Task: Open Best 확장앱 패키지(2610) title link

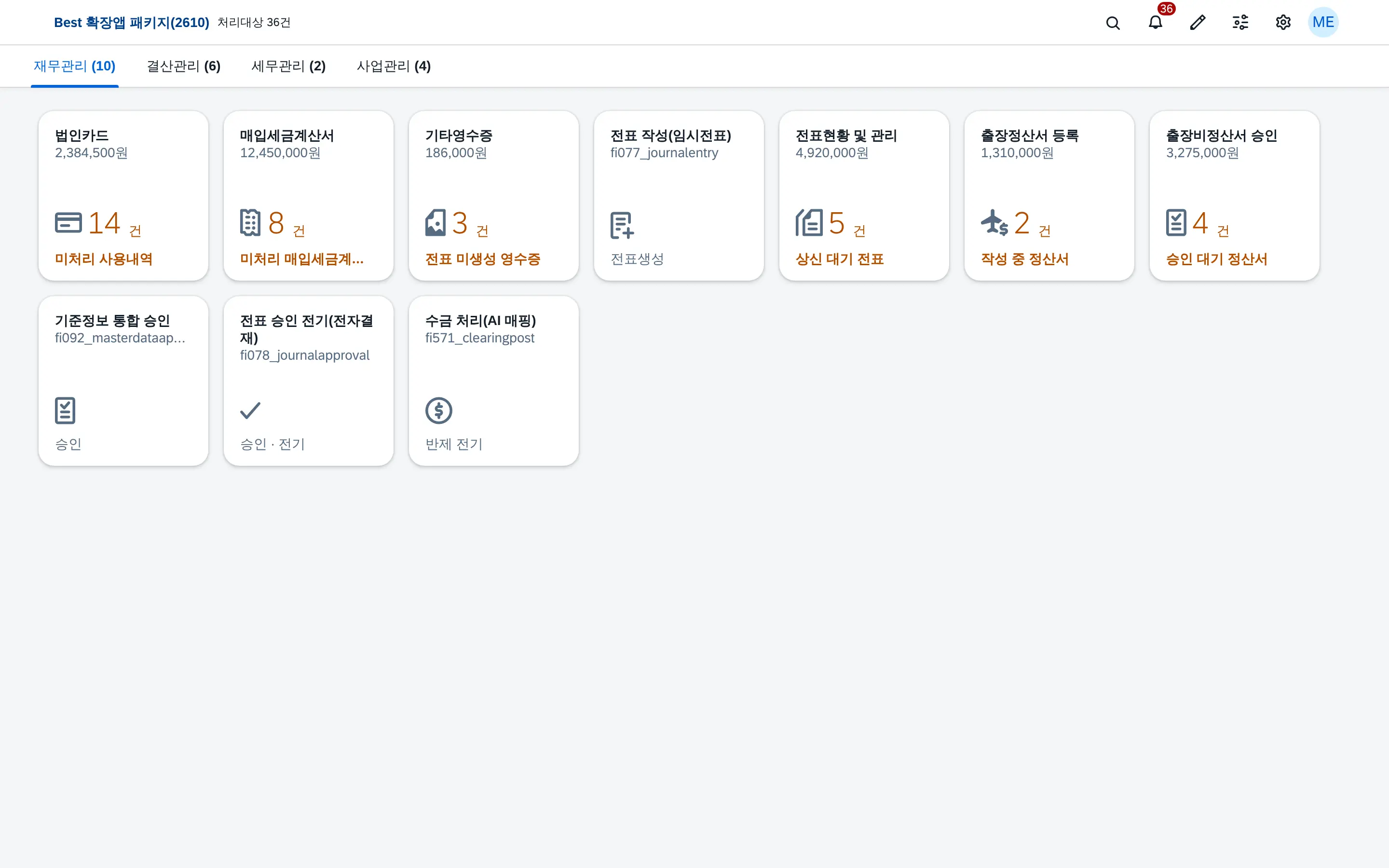Action: (x=132, y=22)
